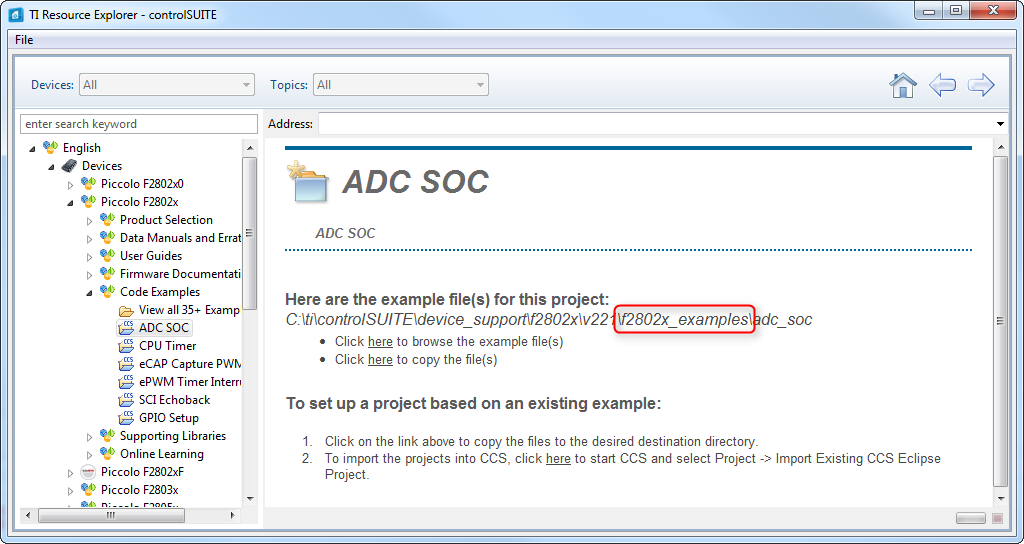Click 'here' to start CCS
This screenshot has width=1024, height=544.
(x=558, y=458)
